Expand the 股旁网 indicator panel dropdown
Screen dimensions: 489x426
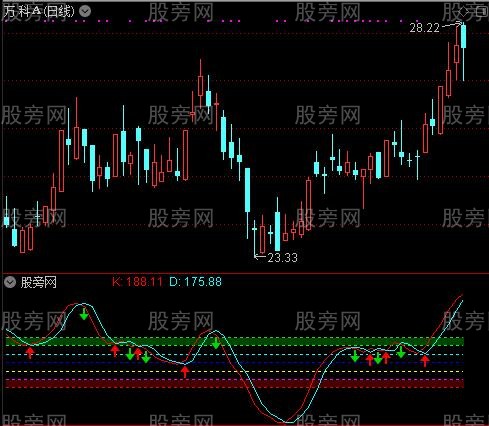tap(10, 282)
